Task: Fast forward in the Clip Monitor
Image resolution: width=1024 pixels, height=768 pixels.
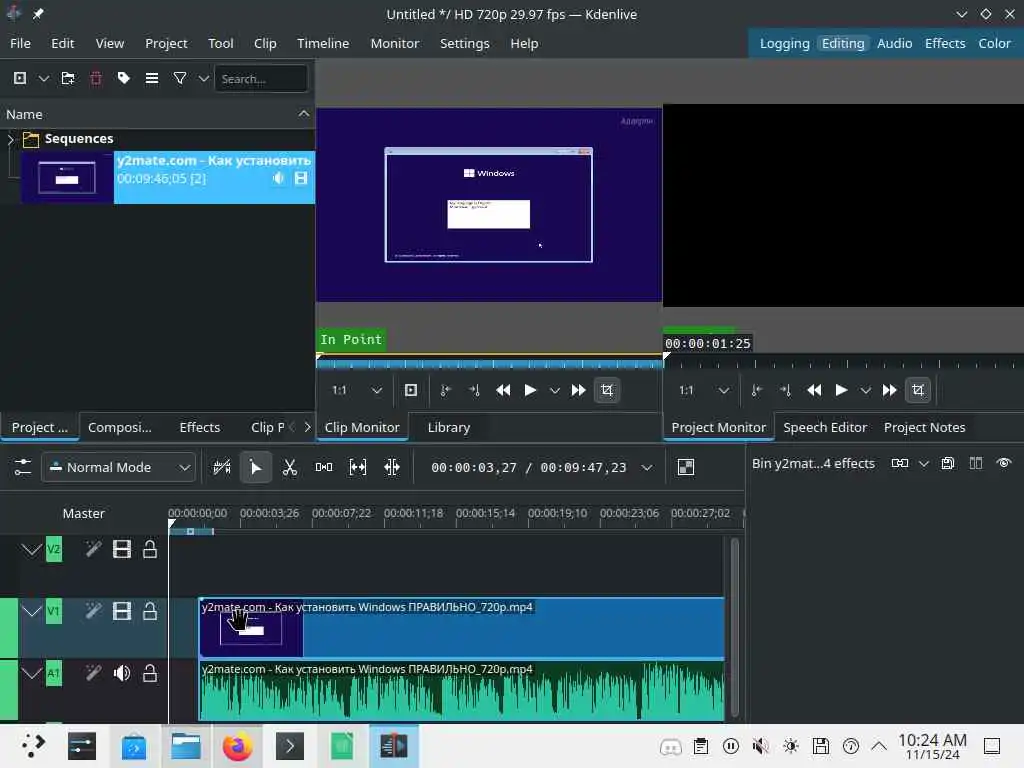Action: 578,391
